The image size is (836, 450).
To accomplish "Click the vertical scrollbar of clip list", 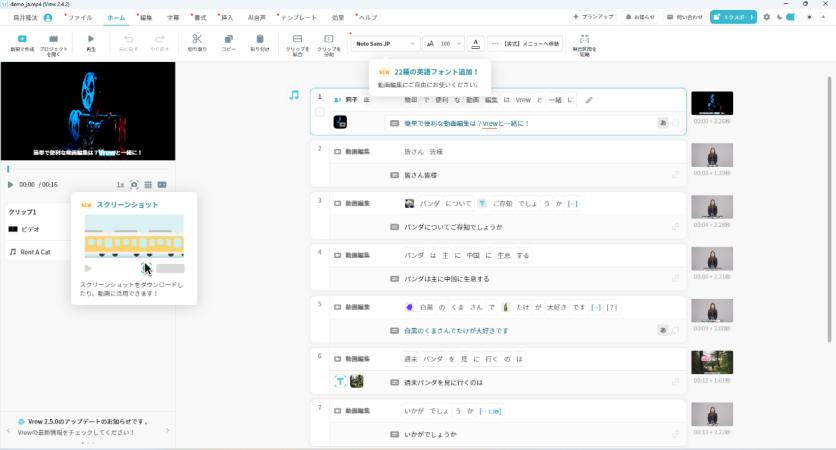I will pyautogui.click(x=829, y=209).
